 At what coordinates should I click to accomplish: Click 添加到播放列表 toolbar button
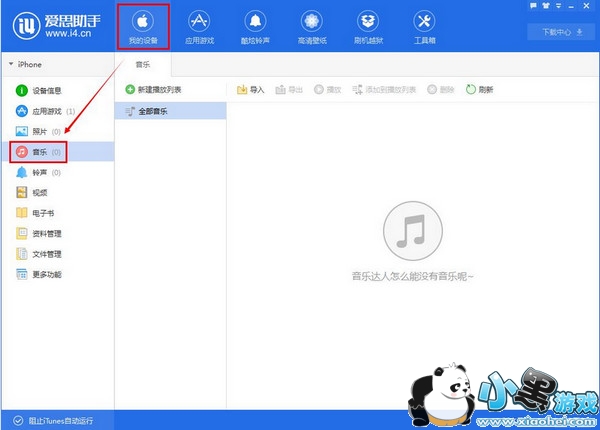384,90
